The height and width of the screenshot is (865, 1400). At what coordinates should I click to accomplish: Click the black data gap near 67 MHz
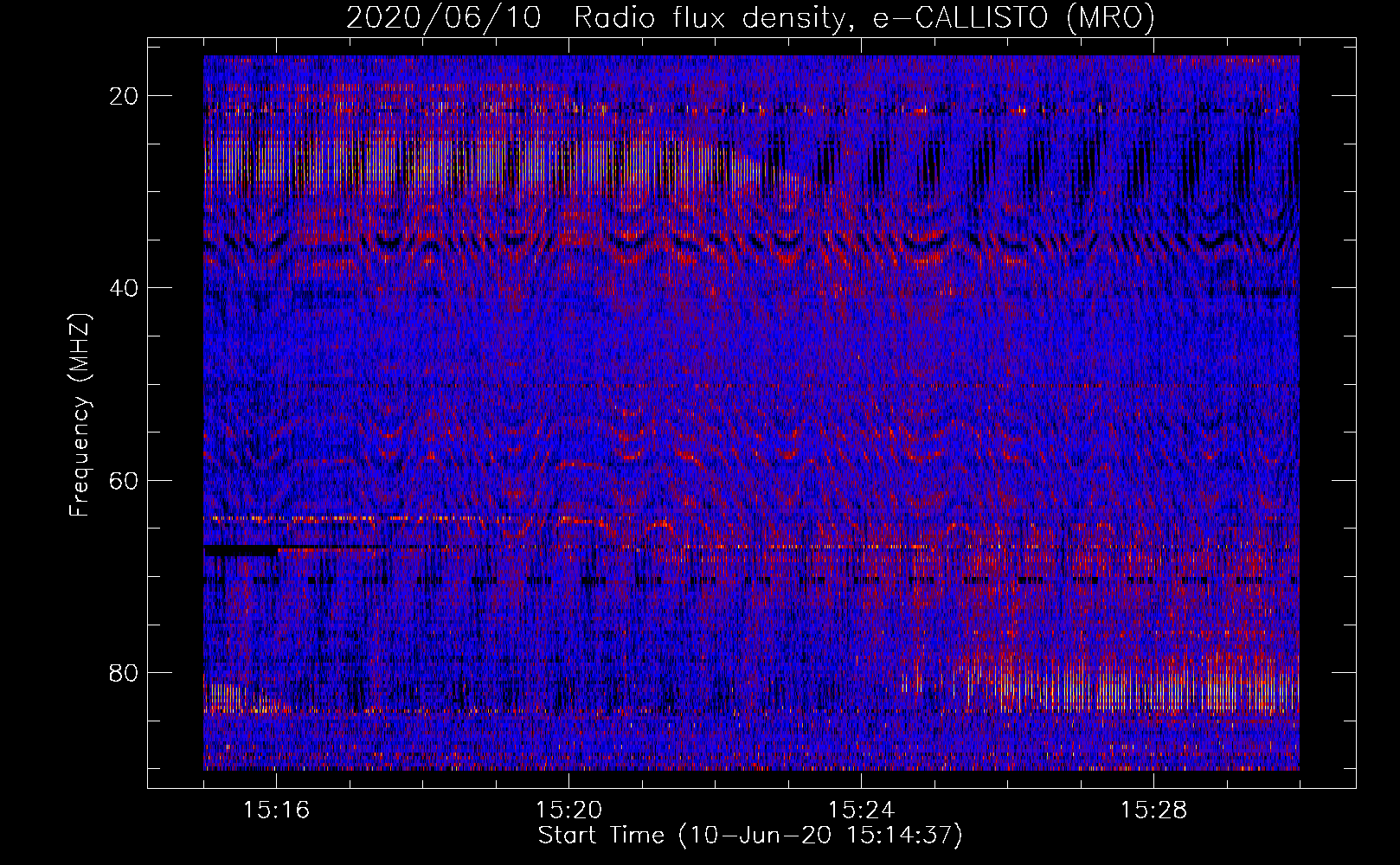click(241, 550)
